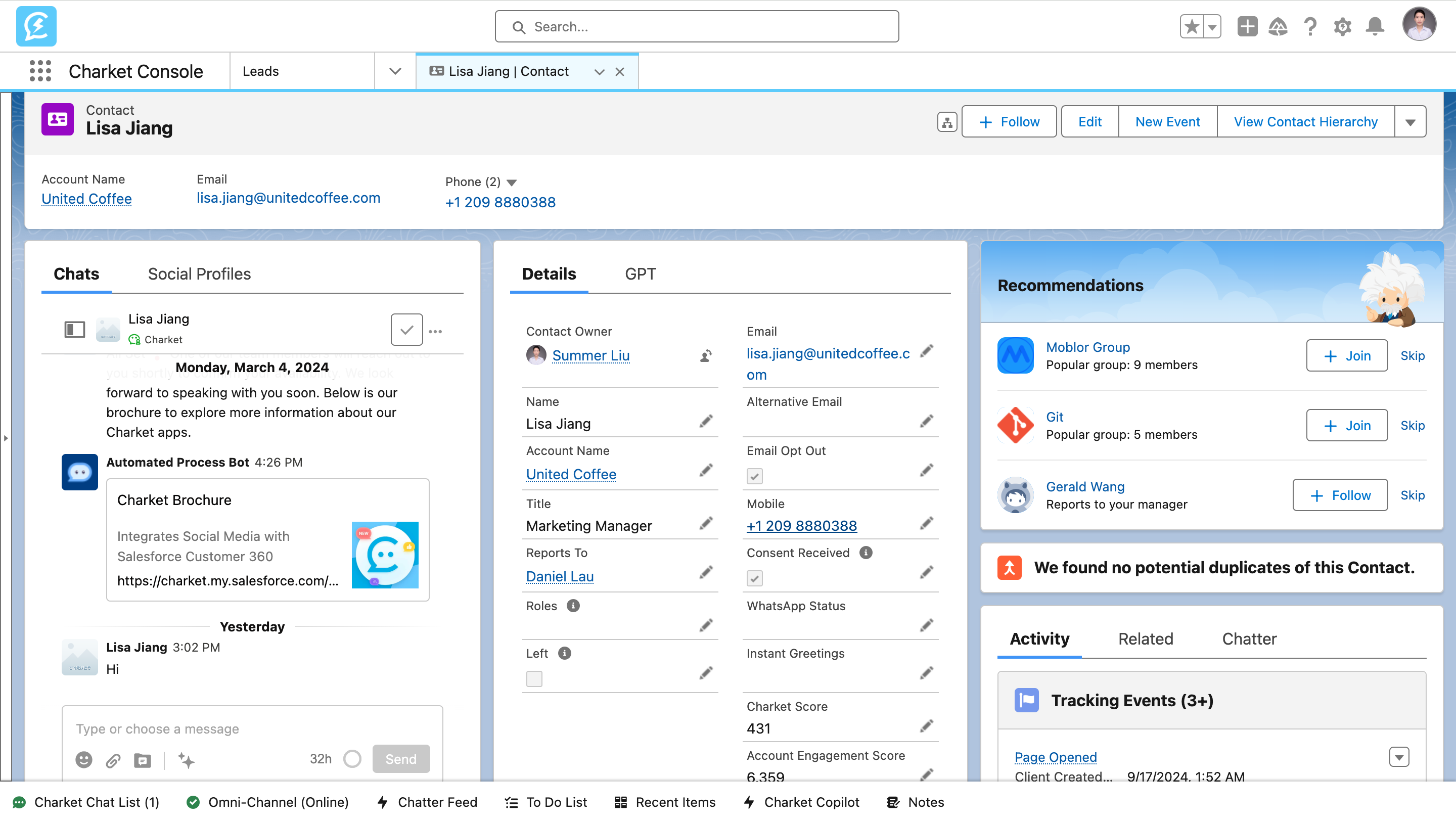Image resolution: width=1456 pixels, height=822 pixels.
Task: Click View Contact Hierarchy button
Action: (x=1306, y=121)
